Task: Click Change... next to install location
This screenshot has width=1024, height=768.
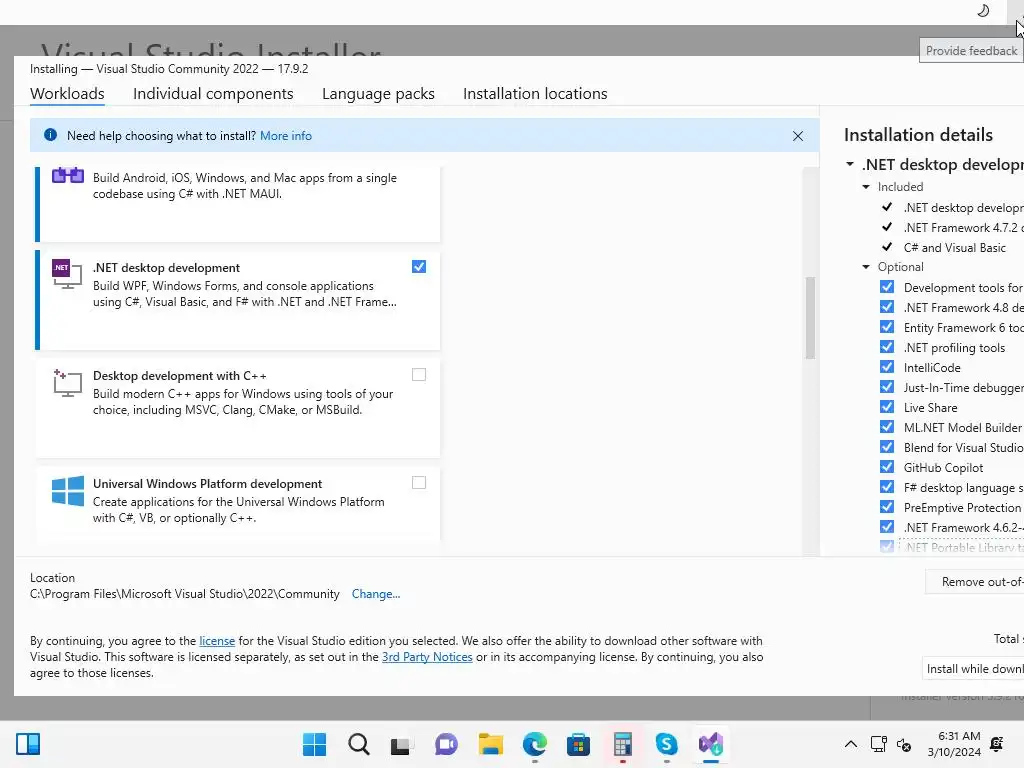Action: click(x=376, y=594)
